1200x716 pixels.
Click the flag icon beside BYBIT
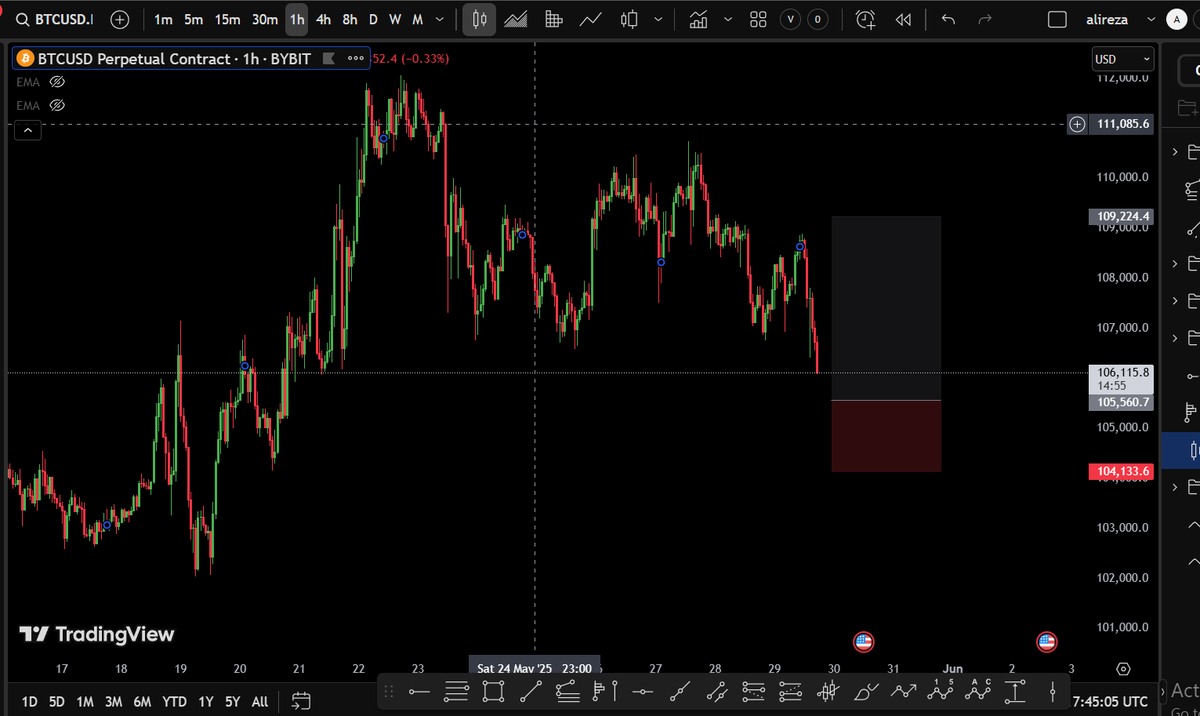328,59
